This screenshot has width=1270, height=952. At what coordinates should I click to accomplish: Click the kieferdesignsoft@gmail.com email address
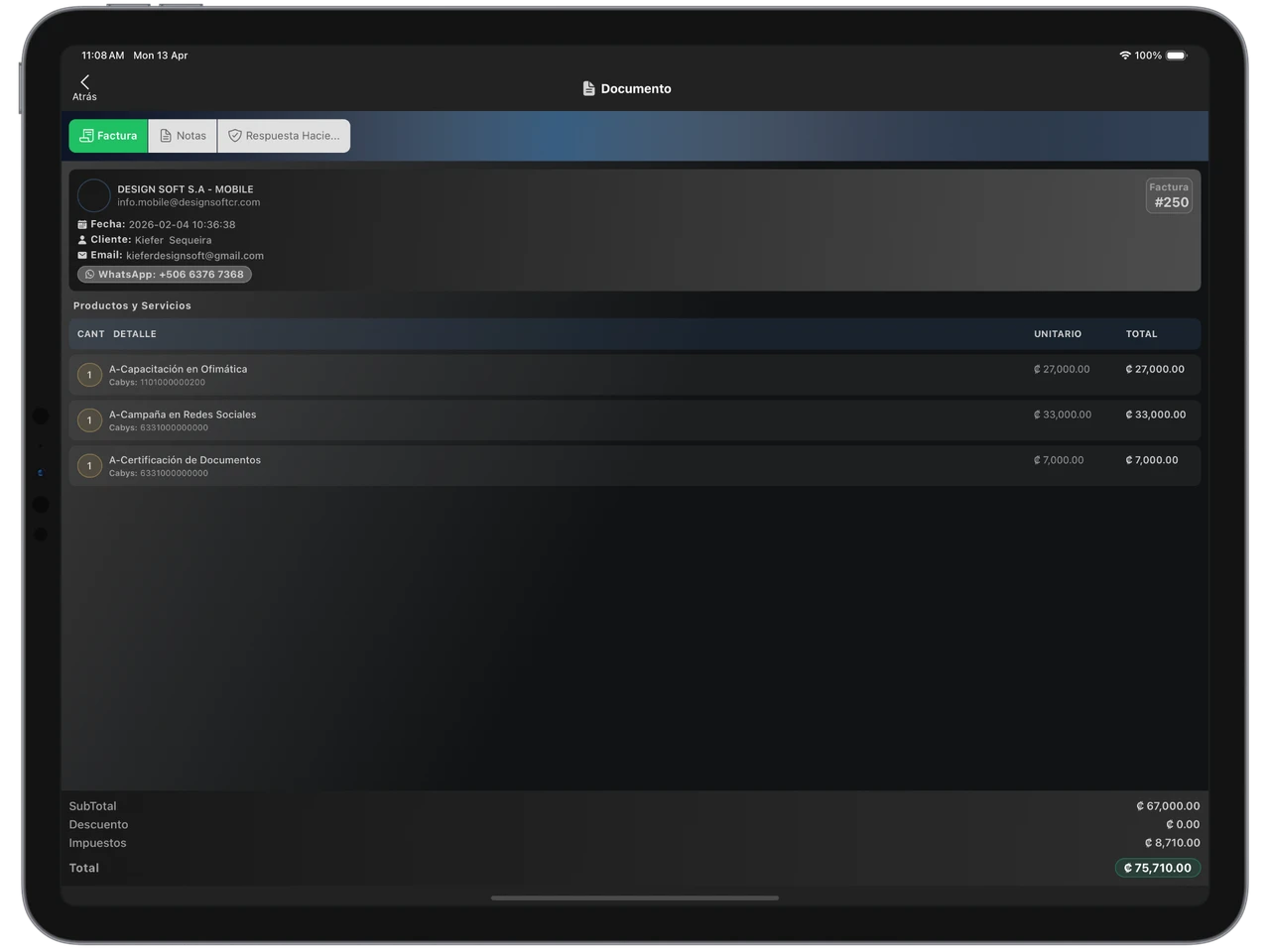pyautogui.click(x=194, y=256)
